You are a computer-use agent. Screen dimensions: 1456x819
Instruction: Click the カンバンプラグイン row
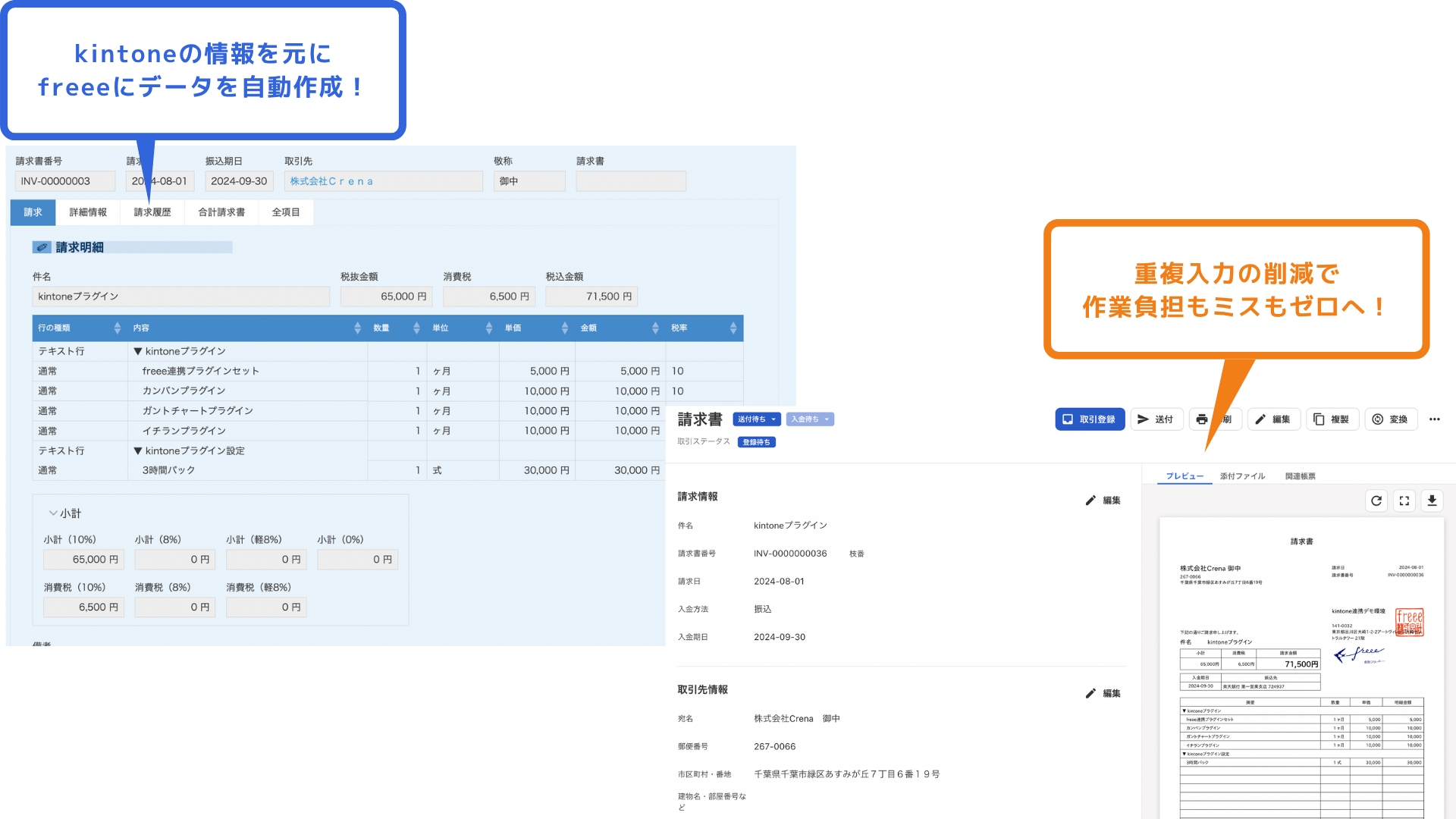point(388,391)
